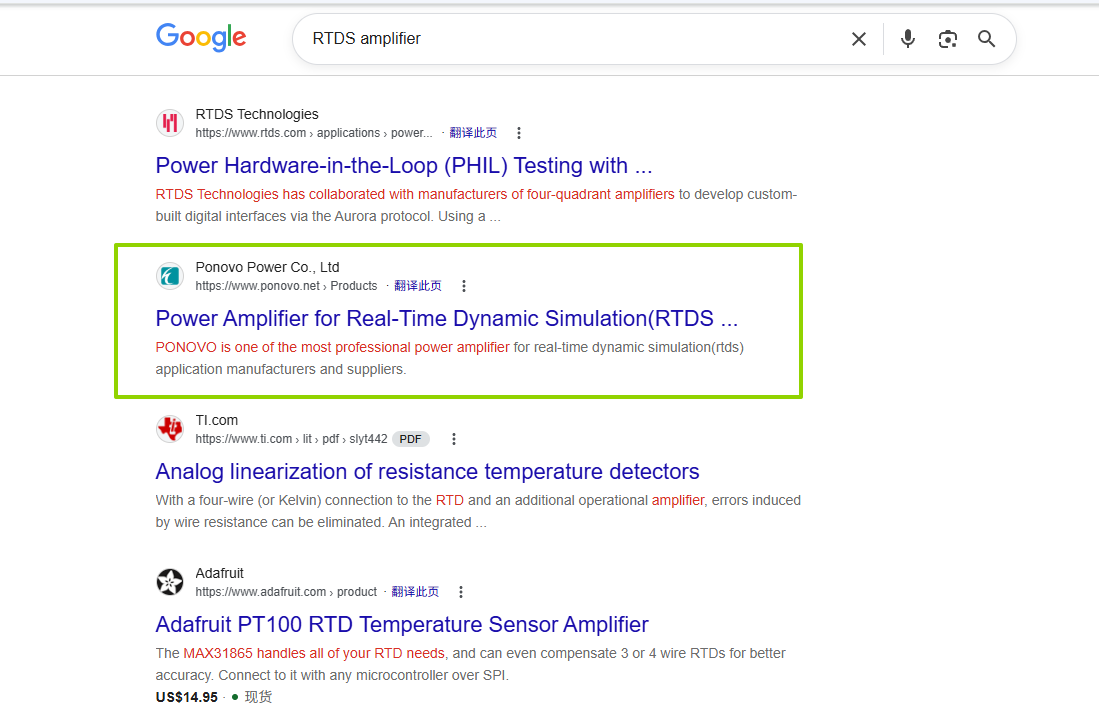Open more options for Ponovo Power result

(x=463, y=286)
